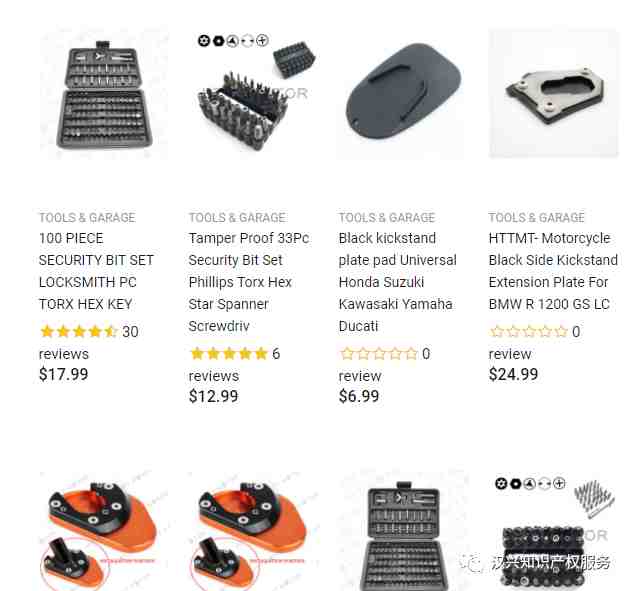Click Tools & Garage category above Black kickstand pad
Viewport: 631px width, 591px height.
pyautogui.click(x=387, y=218)
